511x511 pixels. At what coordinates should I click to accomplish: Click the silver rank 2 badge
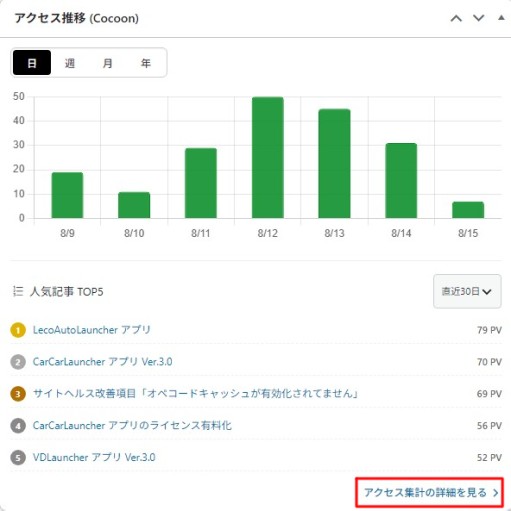(x=18, y=362)
